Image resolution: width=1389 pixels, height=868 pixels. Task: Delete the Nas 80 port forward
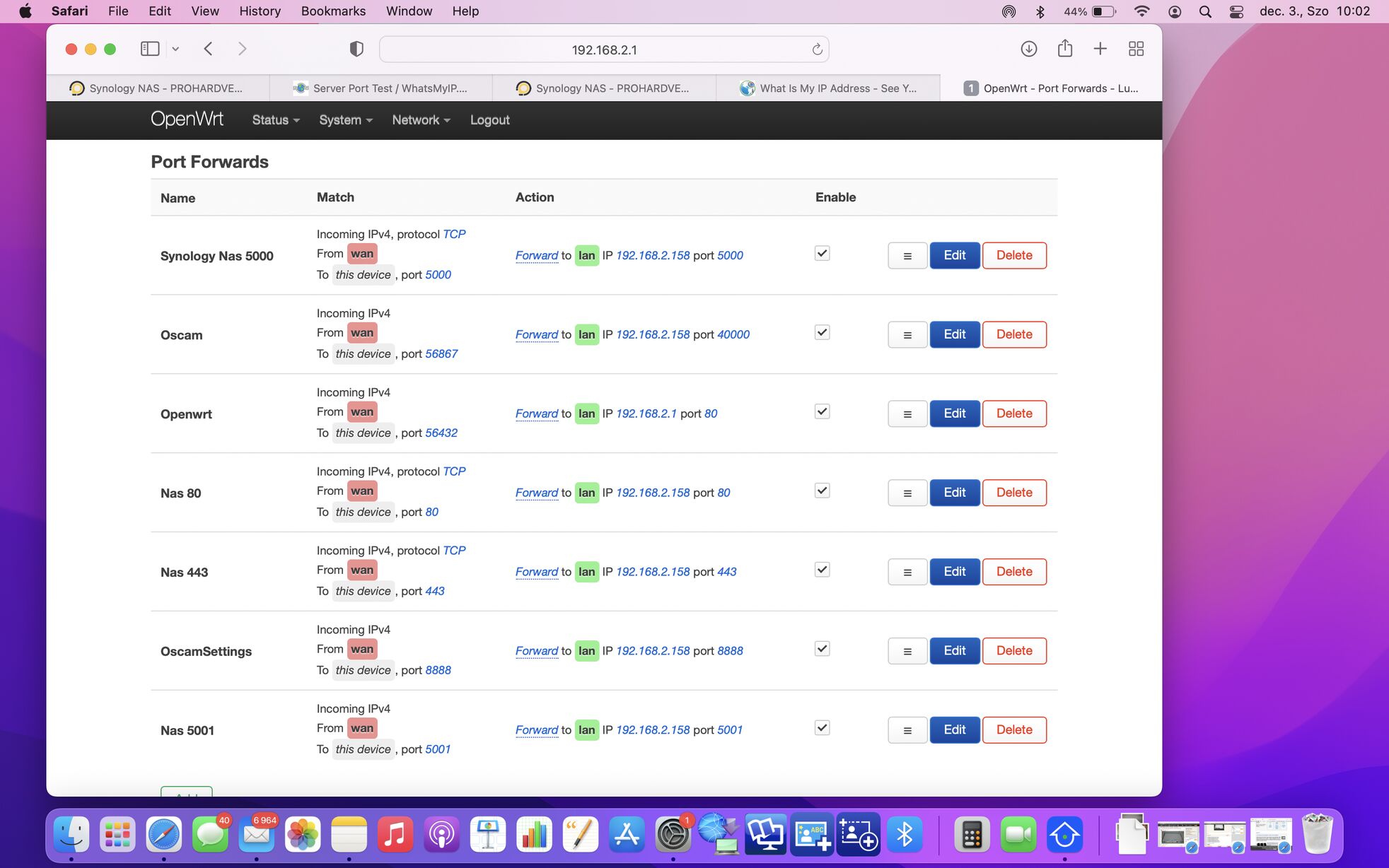point(1013,493)
